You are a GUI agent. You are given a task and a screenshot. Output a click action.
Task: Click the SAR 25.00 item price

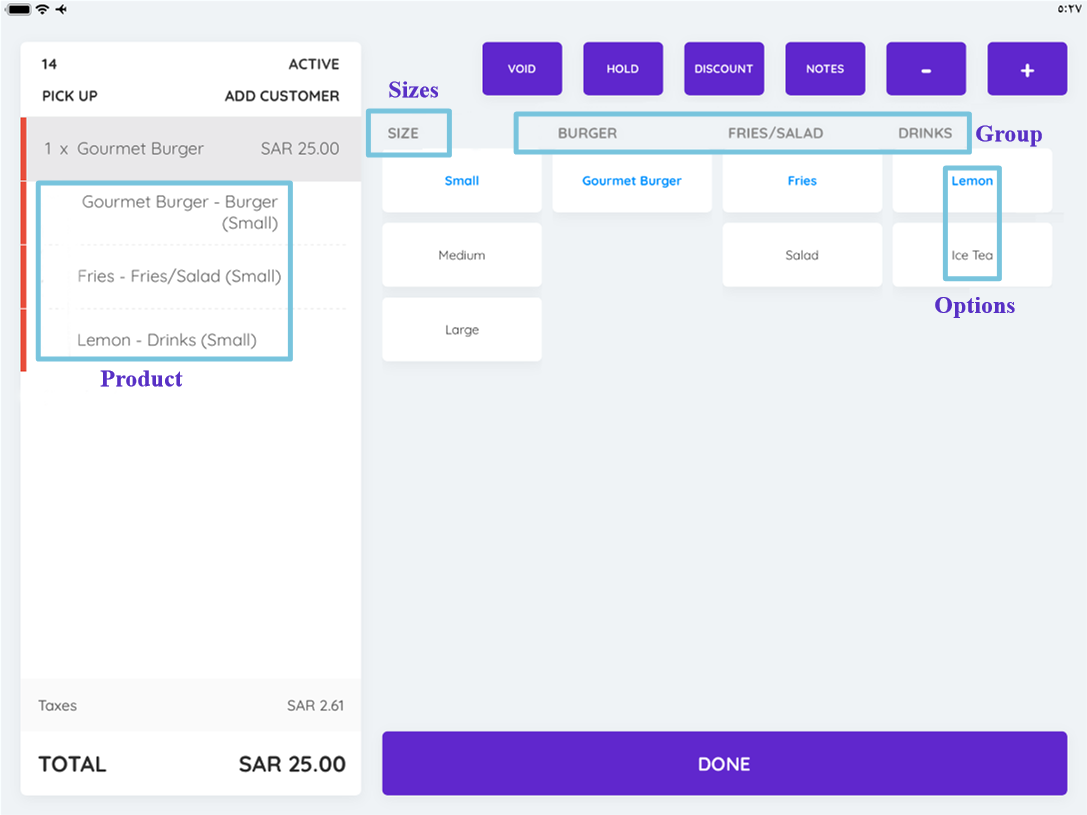click(x=300, y=148)
